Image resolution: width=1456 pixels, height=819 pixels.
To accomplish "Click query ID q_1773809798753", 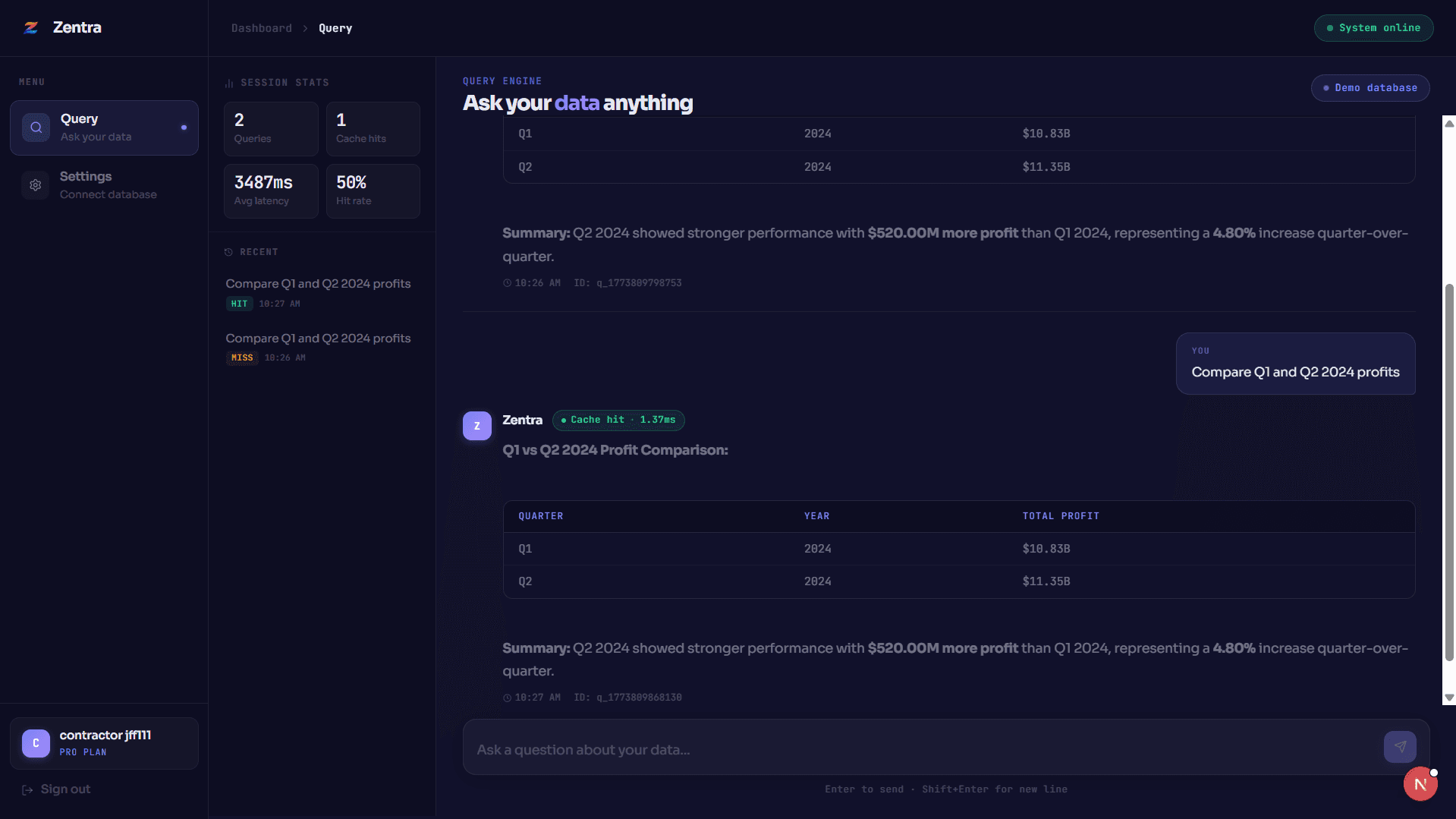I will tap(627, 283).
